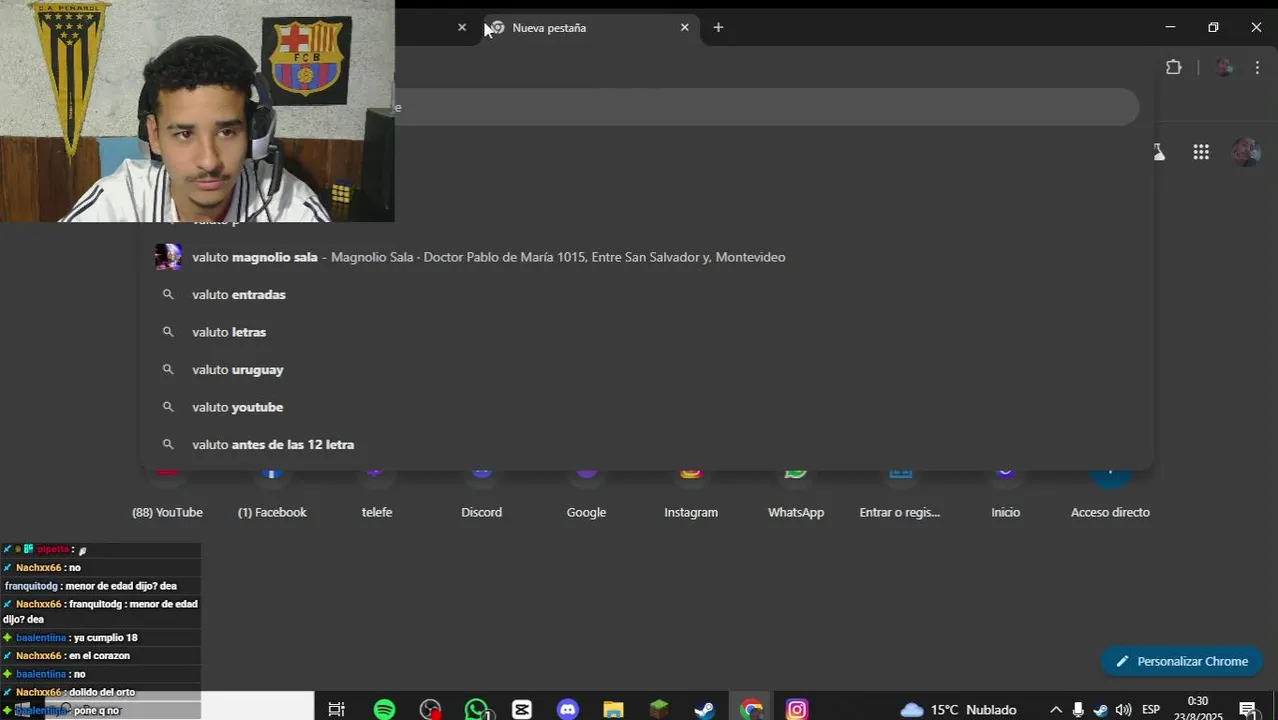1278x720 pixels.
Task: Click the ESP language indicator
Action: [x=1151, y=710]
